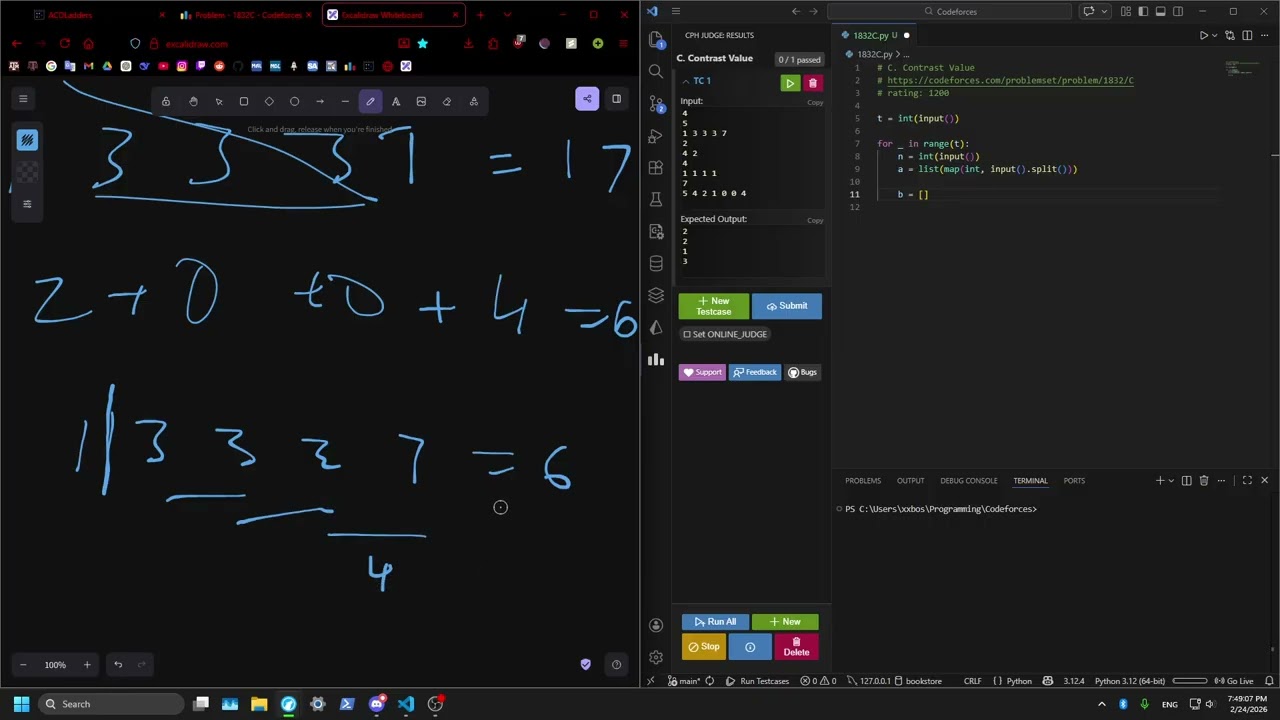
Task: Click the CPH Bugs button
Action: click(802, 373)
